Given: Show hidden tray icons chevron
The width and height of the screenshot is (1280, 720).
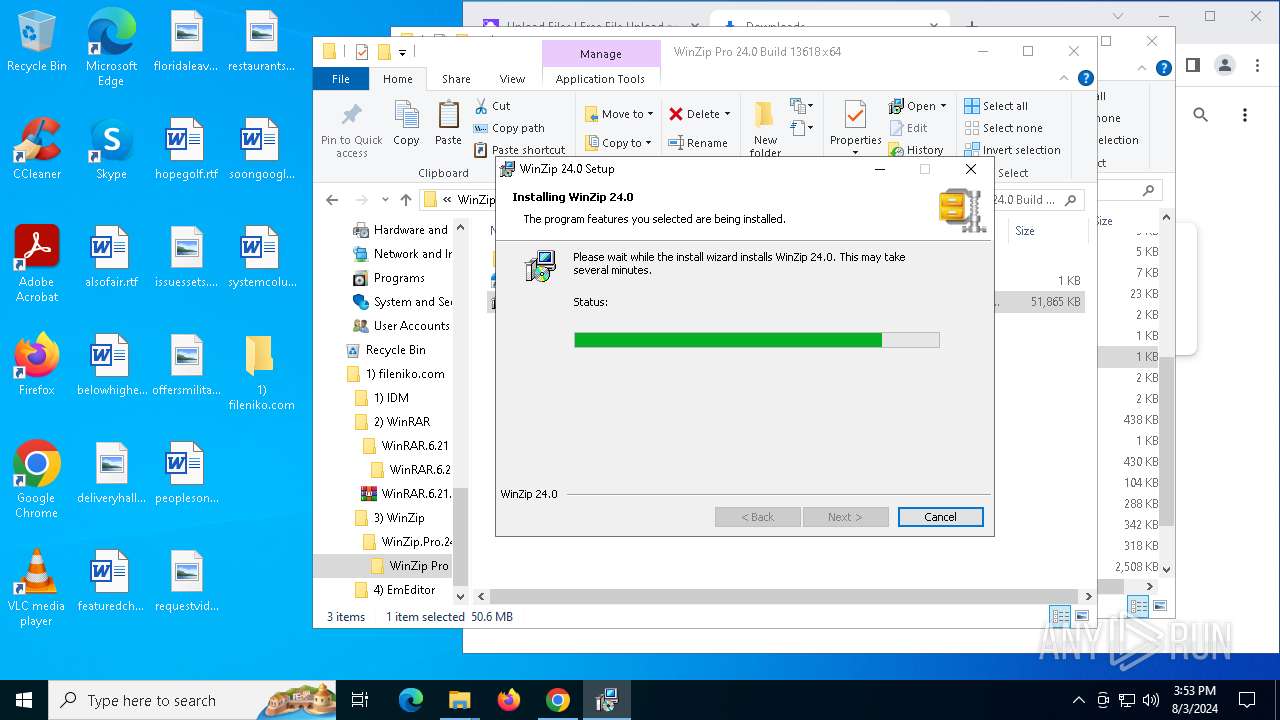Looking at the screenshot, I should (x=1078, y=700).
